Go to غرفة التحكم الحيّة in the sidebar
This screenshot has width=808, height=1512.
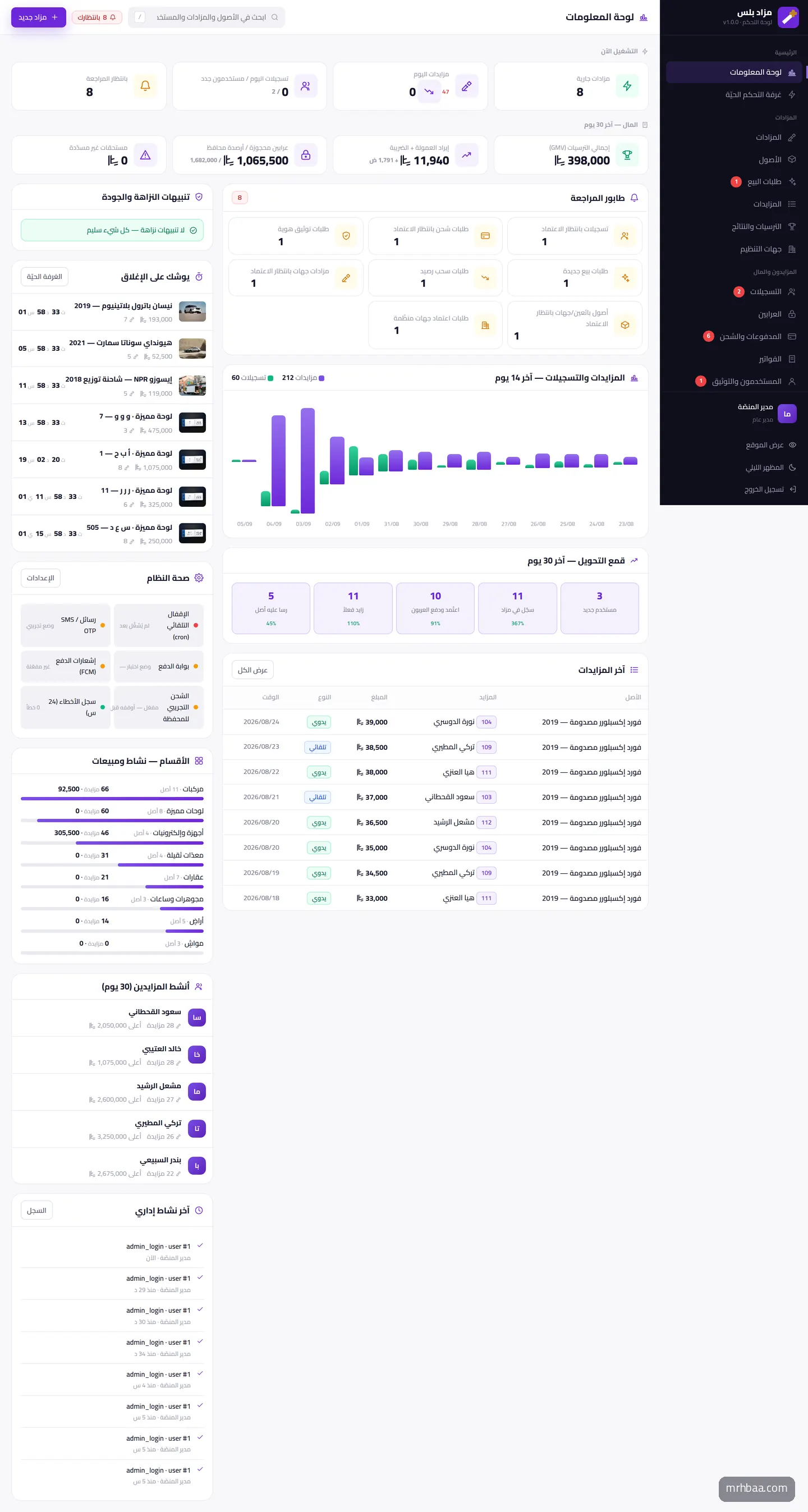(x=734, y=94)
